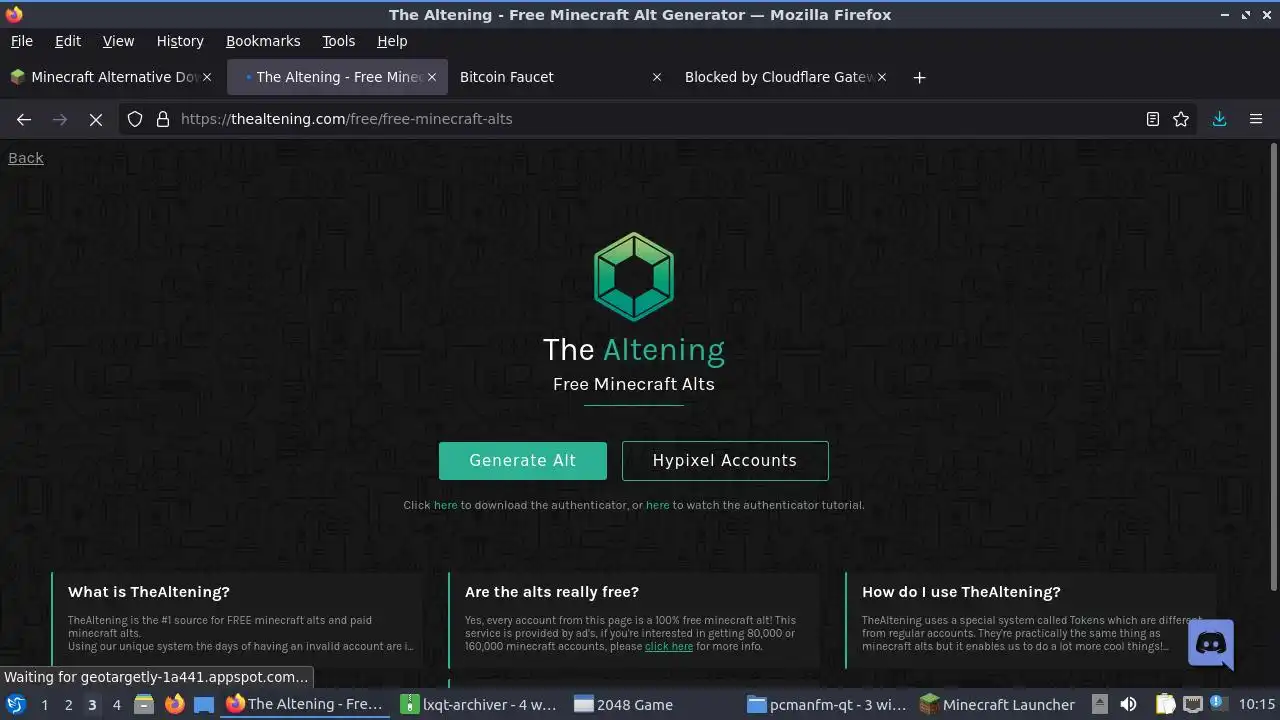Select the pcmanfm-qt taskbar window group
1280x720 pixels.
click(x=826, y=704)
